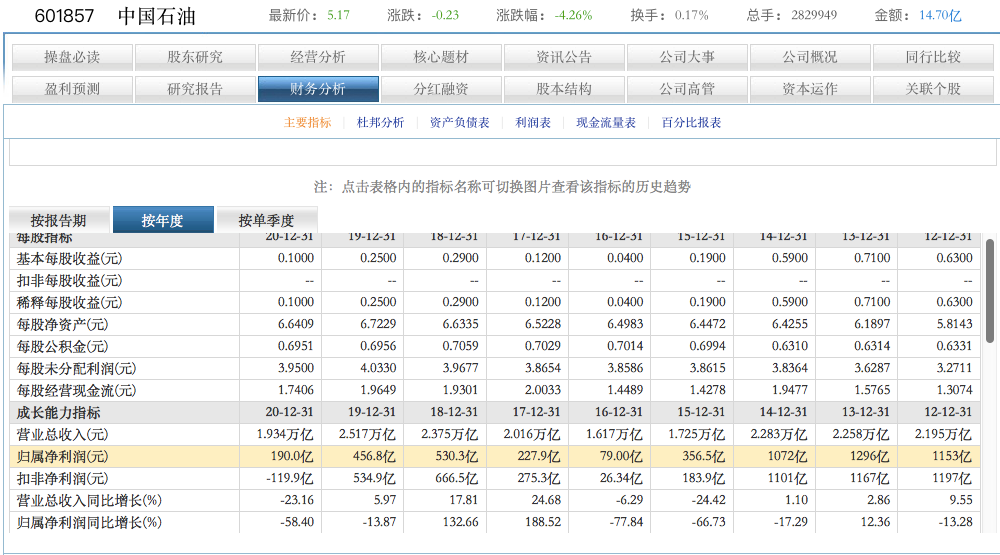1000x555 pixels.
Task: Open the 资讯公告 section
Action: [x=564, y=57]
